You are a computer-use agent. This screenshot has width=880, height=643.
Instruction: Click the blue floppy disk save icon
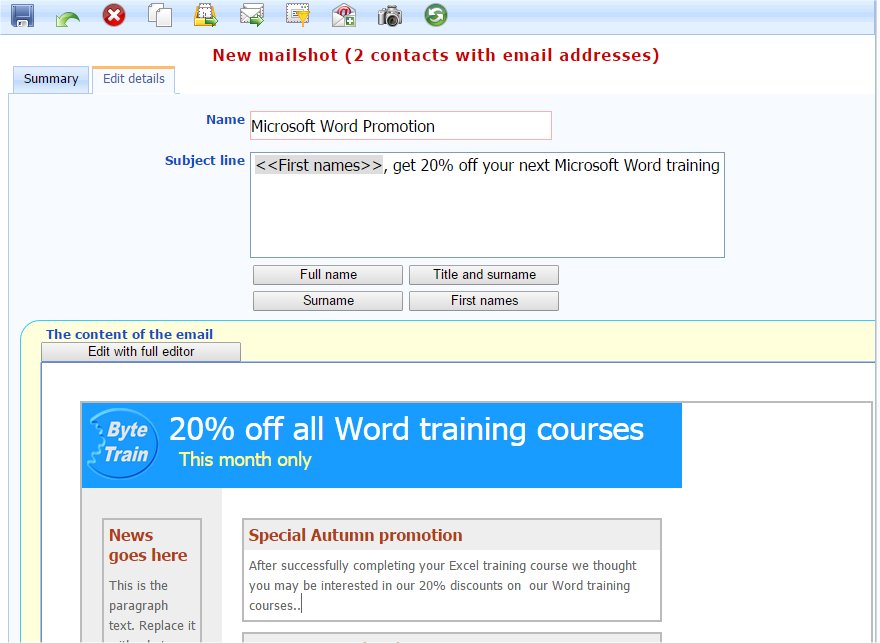coord(22,16)
